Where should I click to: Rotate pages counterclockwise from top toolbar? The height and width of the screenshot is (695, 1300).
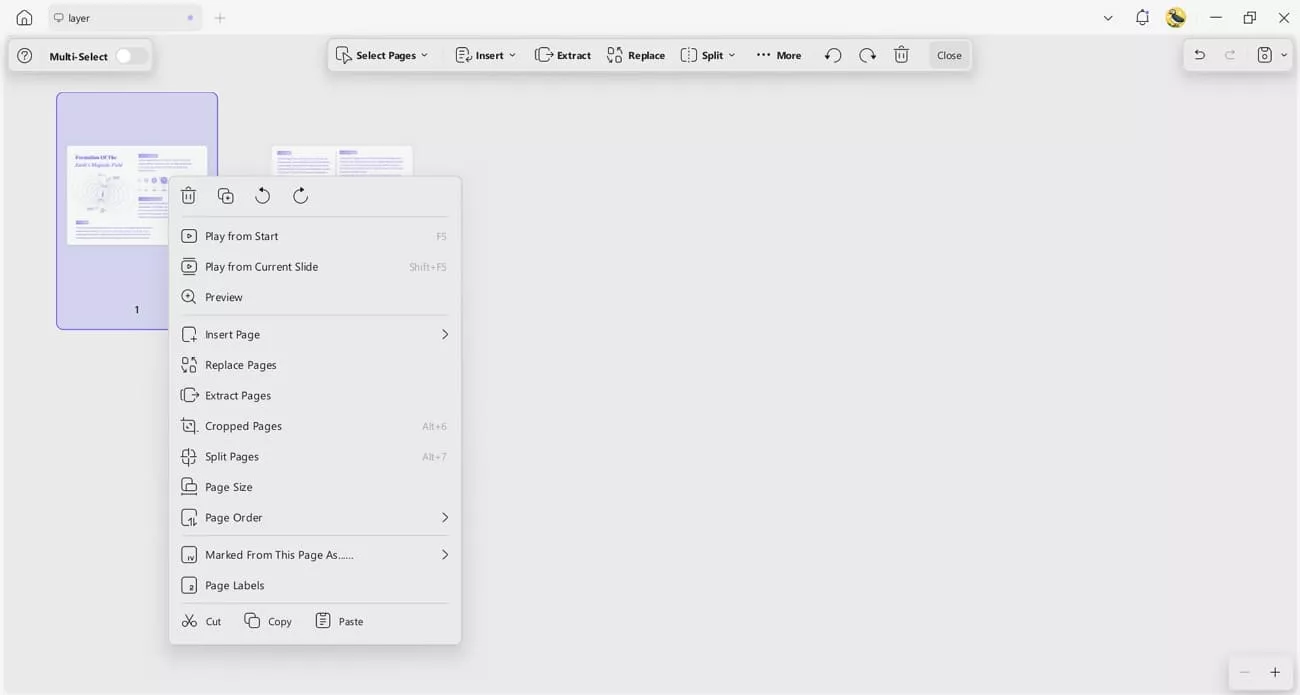(833, 55)
